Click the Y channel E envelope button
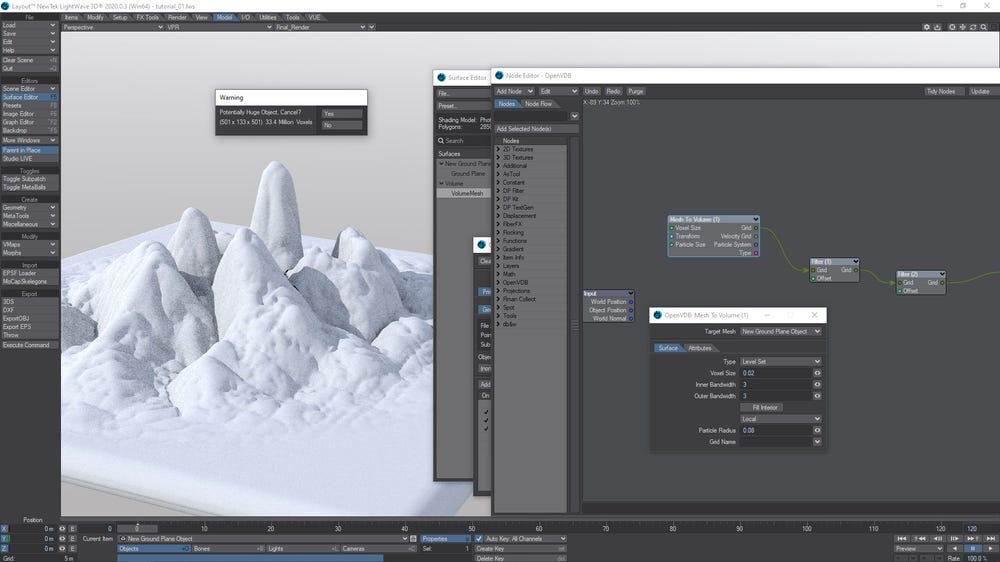Screen dimensions: 1000x562 pos(72,538)
